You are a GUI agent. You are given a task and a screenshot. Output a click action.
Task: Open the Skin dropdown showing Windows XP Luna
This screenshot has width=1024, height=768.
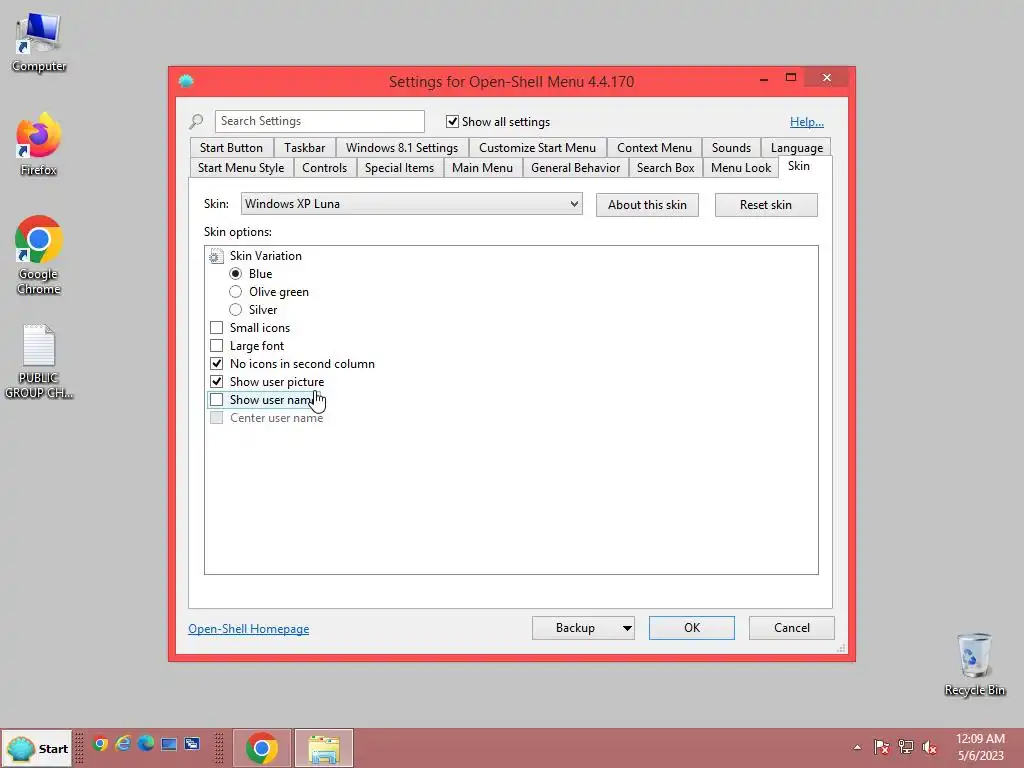tap(411, 204)
